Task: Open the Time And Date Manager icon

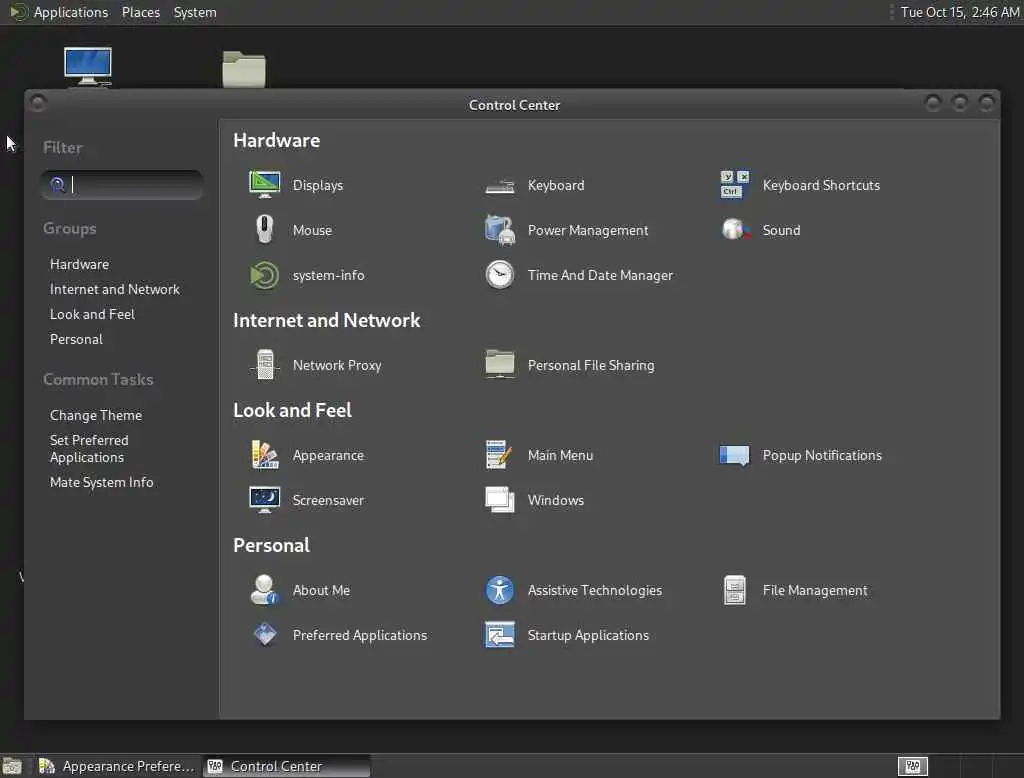Action: pyautogui.click(x=500, y=275)
